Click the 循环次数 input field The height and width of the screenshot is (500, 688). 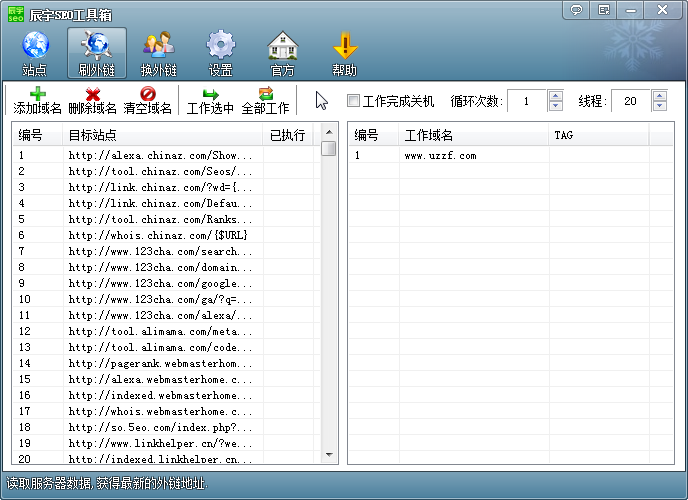(526, 101)
